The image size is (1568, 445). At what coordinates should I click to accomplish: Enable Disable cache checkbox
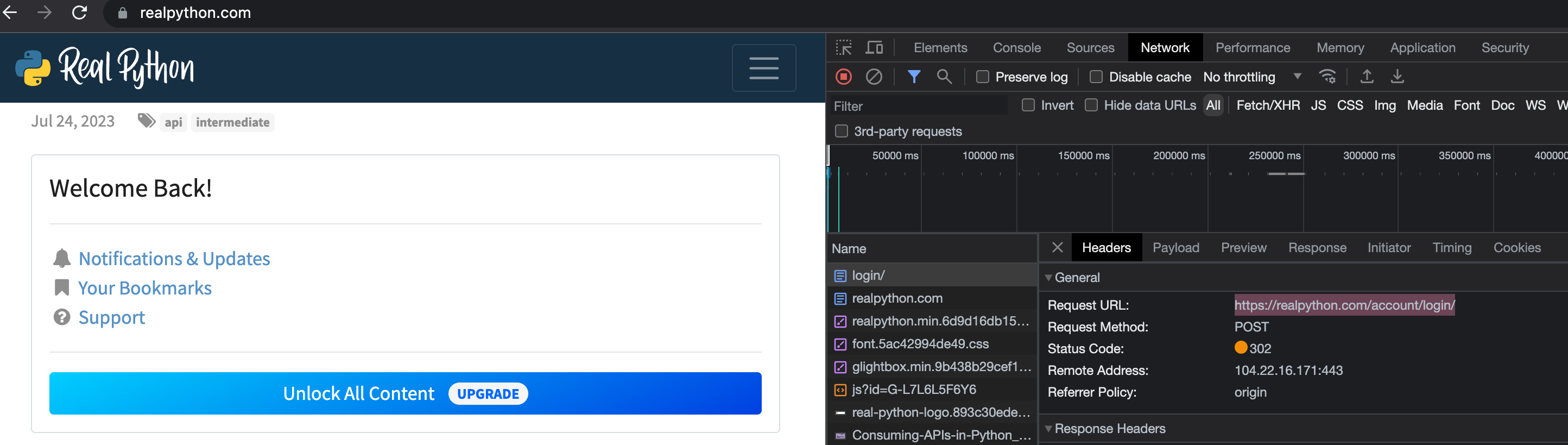click(1096, 77)
